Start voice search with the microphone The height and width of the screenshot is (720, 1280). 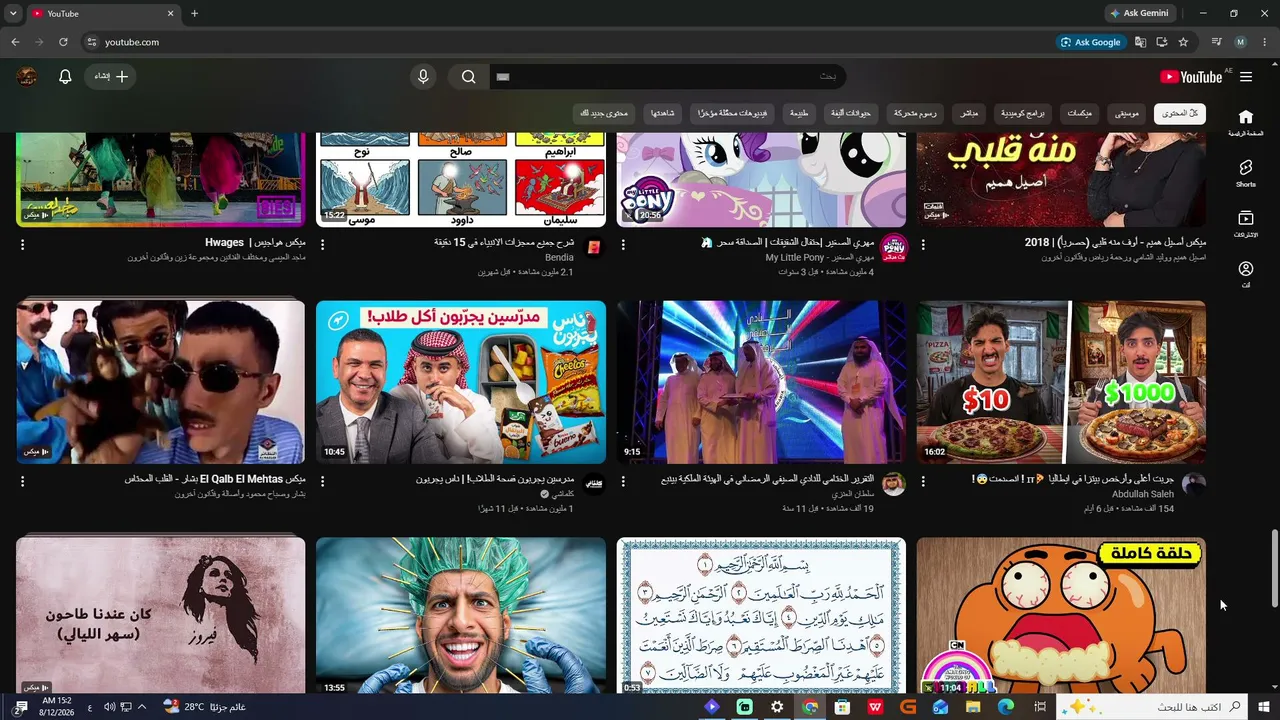423,77
